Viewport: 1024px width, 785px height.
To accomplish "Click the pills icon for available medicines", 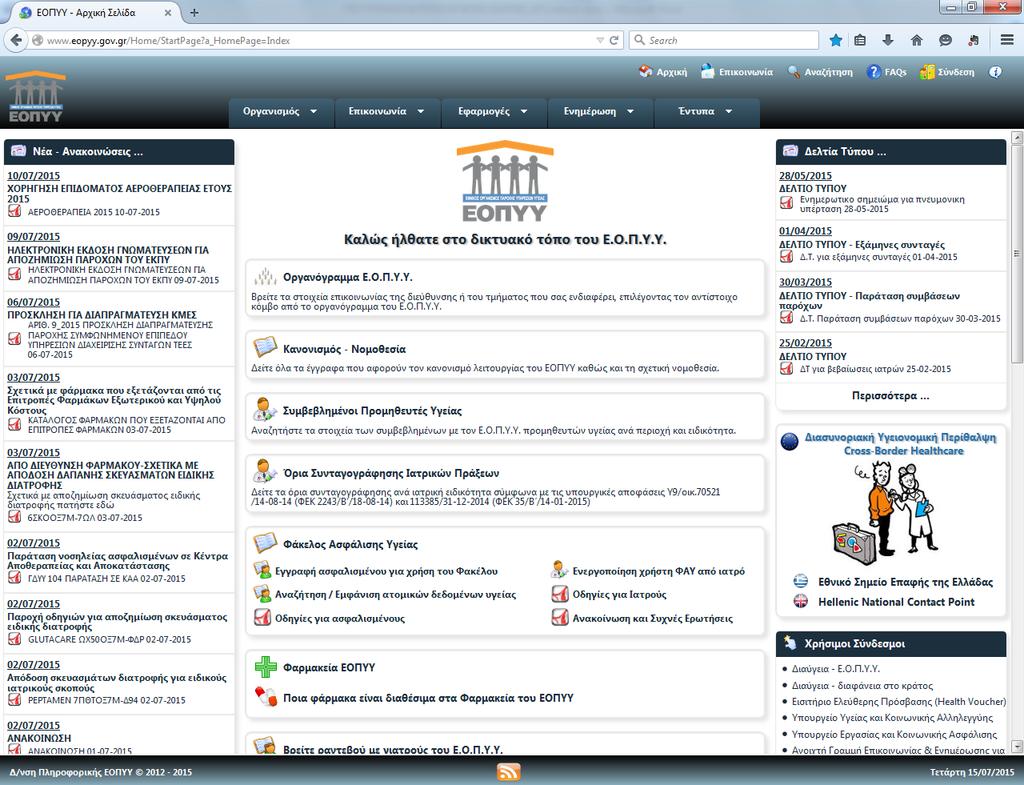I will [x=265, y=697].
